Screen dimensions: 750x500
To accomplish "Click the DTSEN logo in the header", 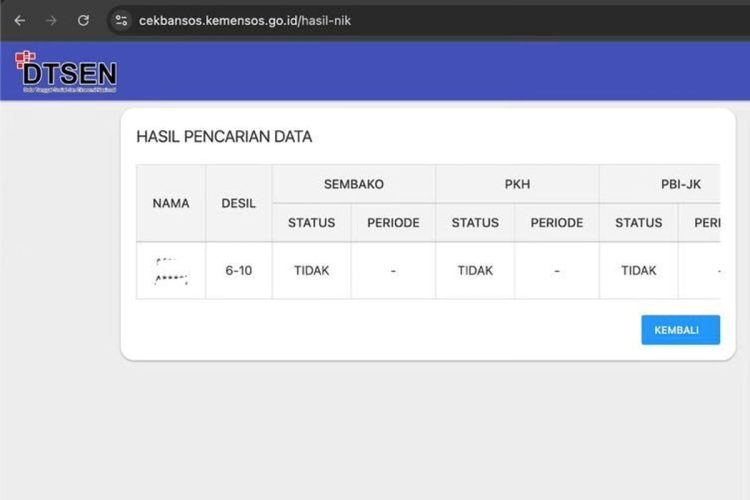I will 66,71.
